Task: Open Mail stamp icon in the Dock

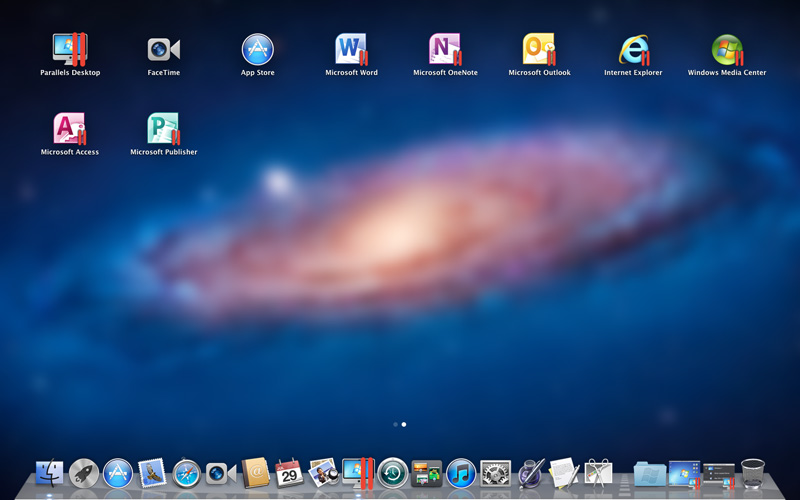Action: [152, 473]
